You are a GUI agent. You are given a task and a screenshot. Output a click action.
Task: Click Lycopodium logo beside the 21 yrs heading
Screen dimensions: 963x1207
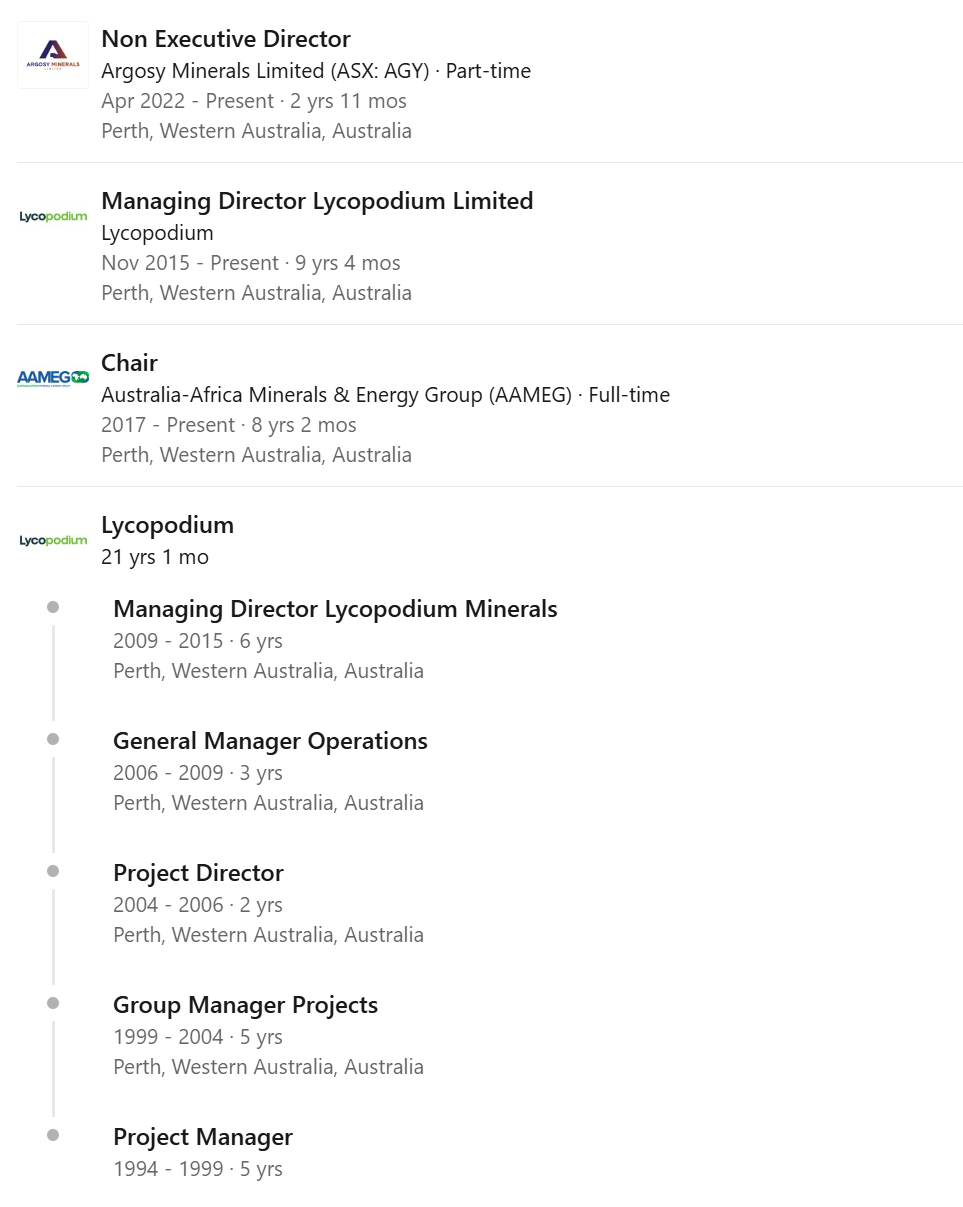point(53,541)
